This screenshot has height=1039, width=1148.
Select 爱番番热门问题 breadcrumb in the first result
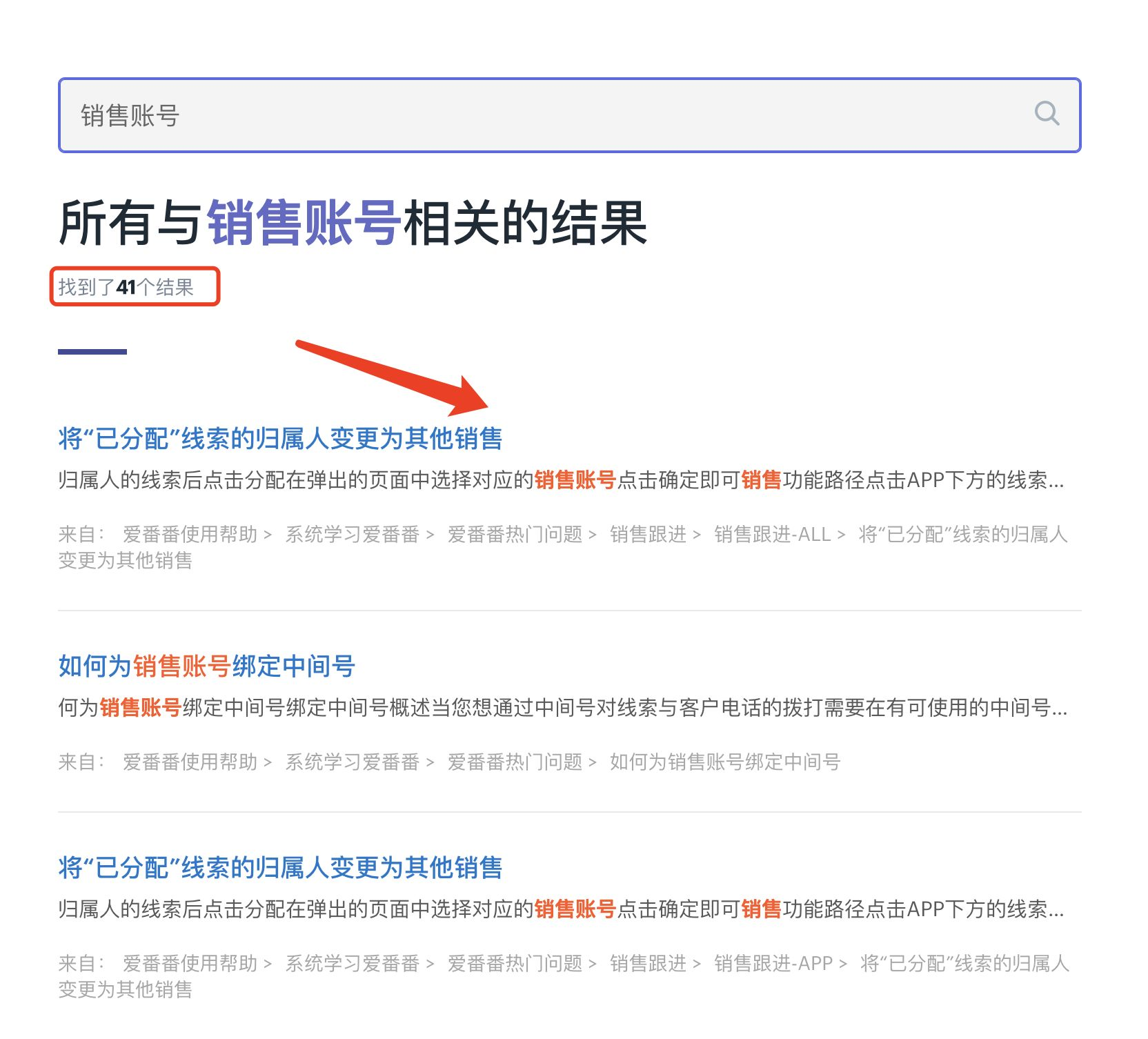pos(515,534)
